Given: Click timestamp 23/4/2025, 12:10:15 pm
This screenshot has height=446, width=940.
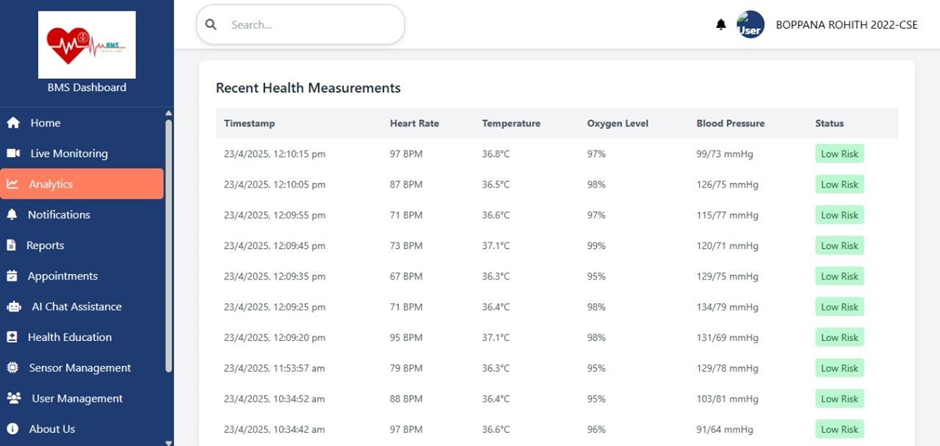Looking at the screenshot, I should (x=275, y=154).
